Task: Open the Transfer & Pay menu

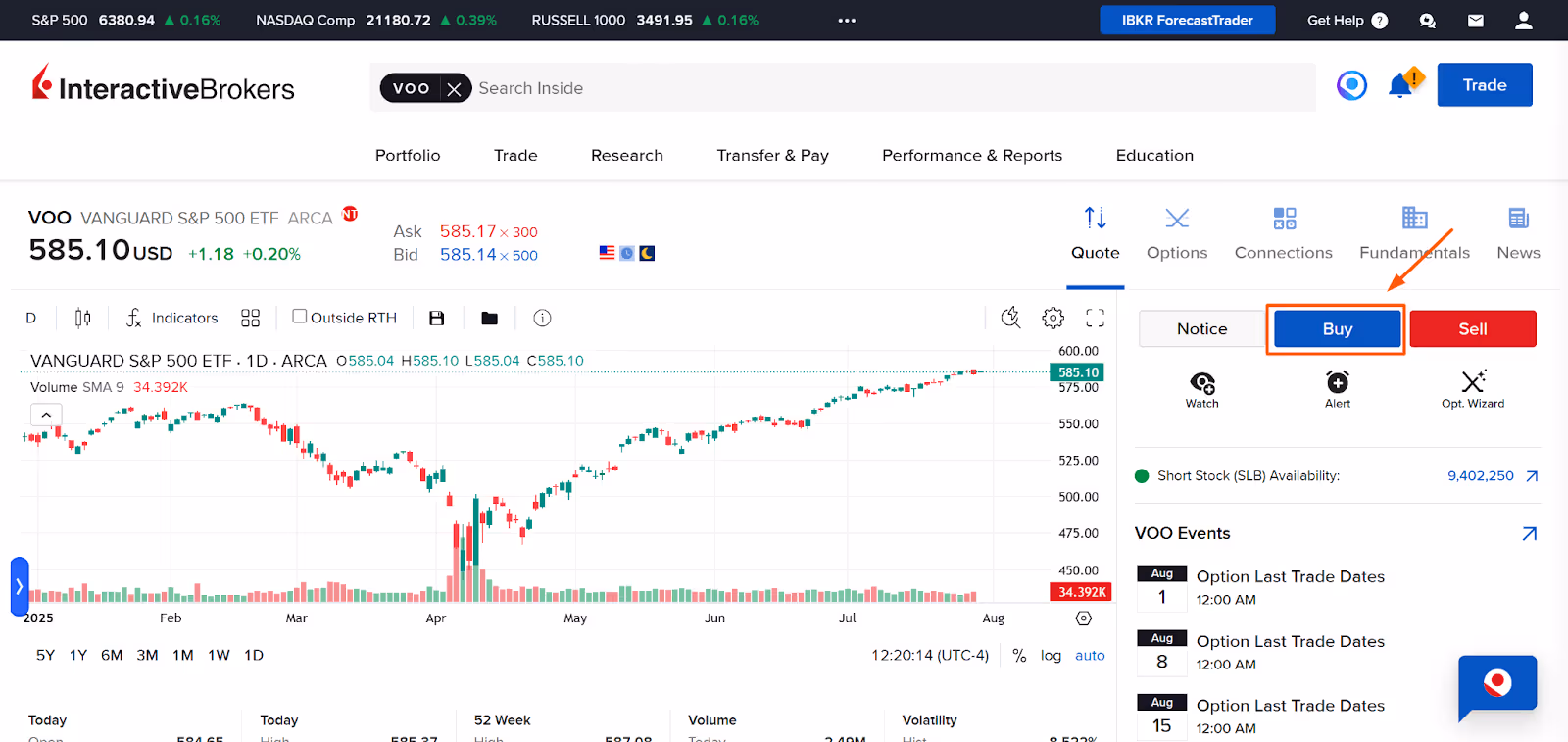Action: 772,155
